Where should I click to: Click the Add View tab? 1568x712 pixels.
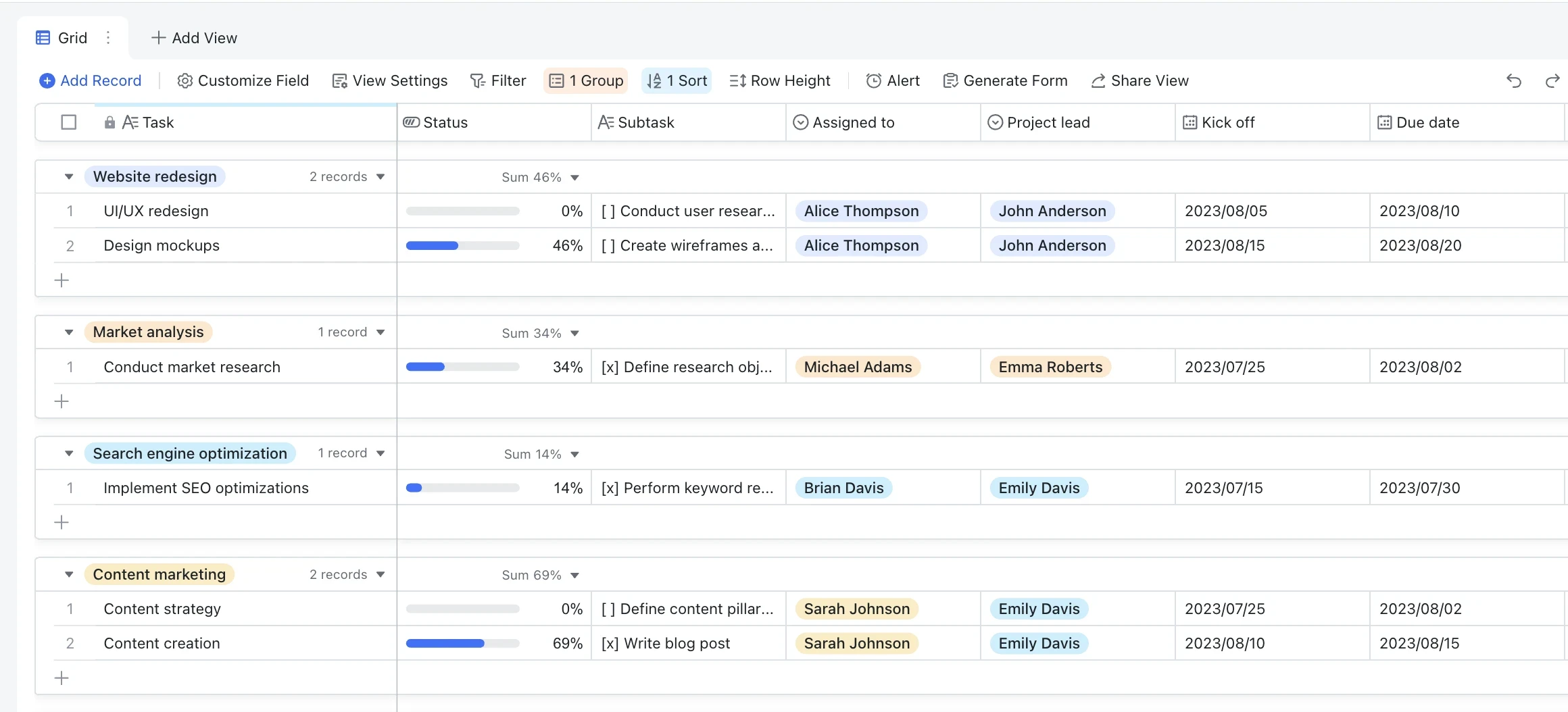click(195, 38)
